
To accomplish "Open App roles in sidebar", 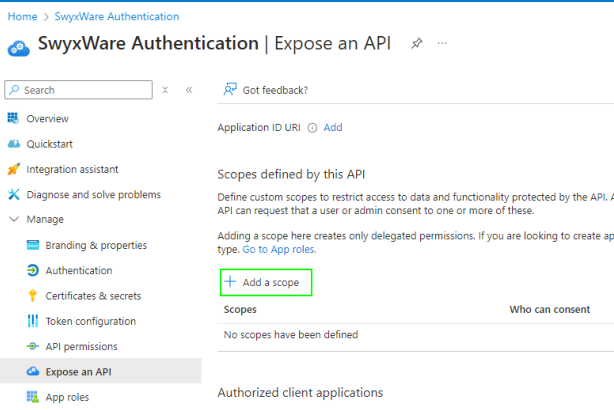I will click(x=67, y=397).
